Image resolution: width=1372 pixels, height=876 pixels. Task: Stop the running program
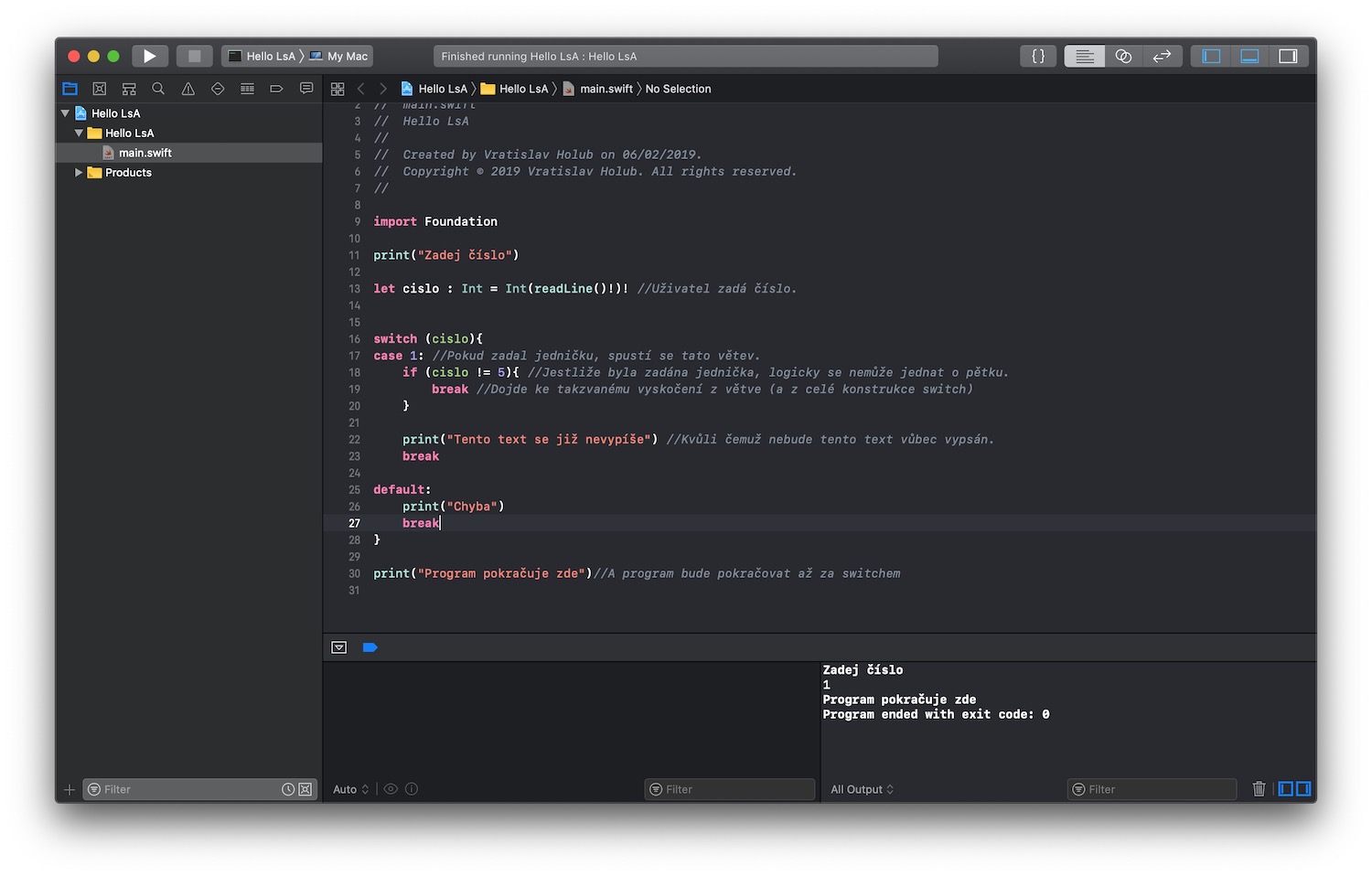click(194, 56)
